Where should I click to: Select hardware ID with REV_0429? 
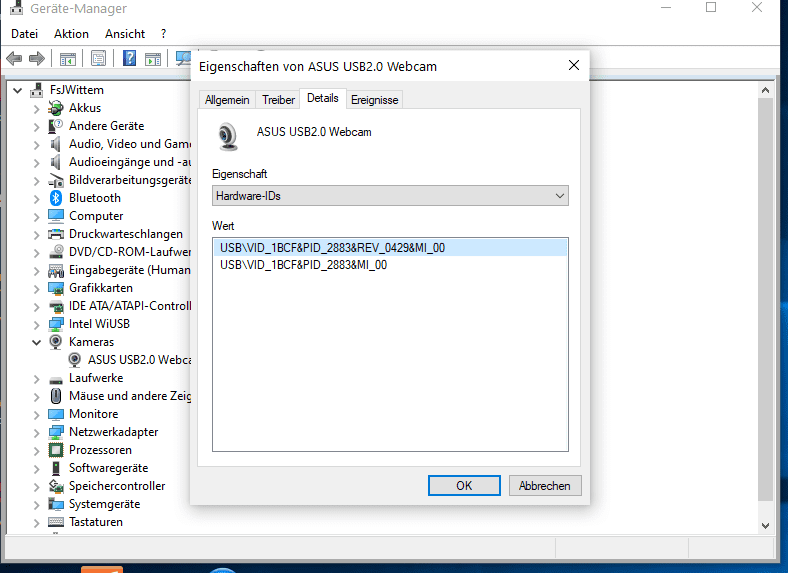tap(390, 248)
